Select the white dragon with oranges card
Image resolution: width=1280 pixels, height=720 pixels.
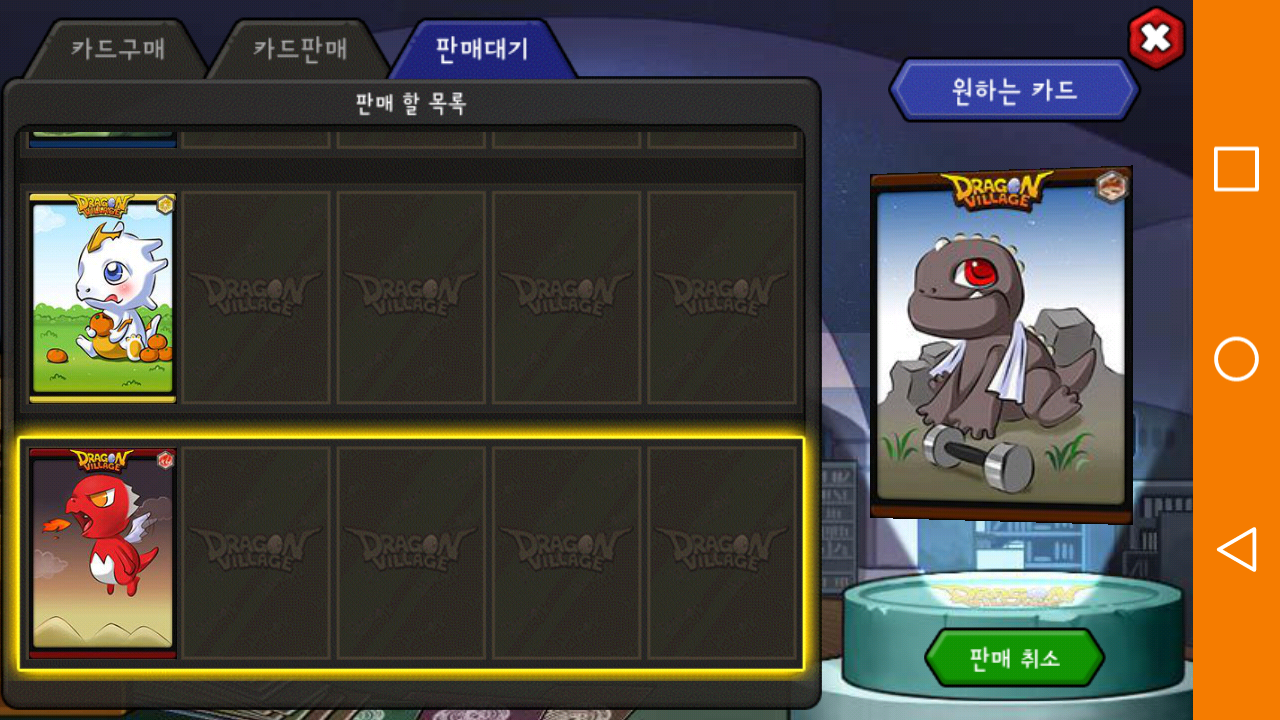click(x=102, y=298)
